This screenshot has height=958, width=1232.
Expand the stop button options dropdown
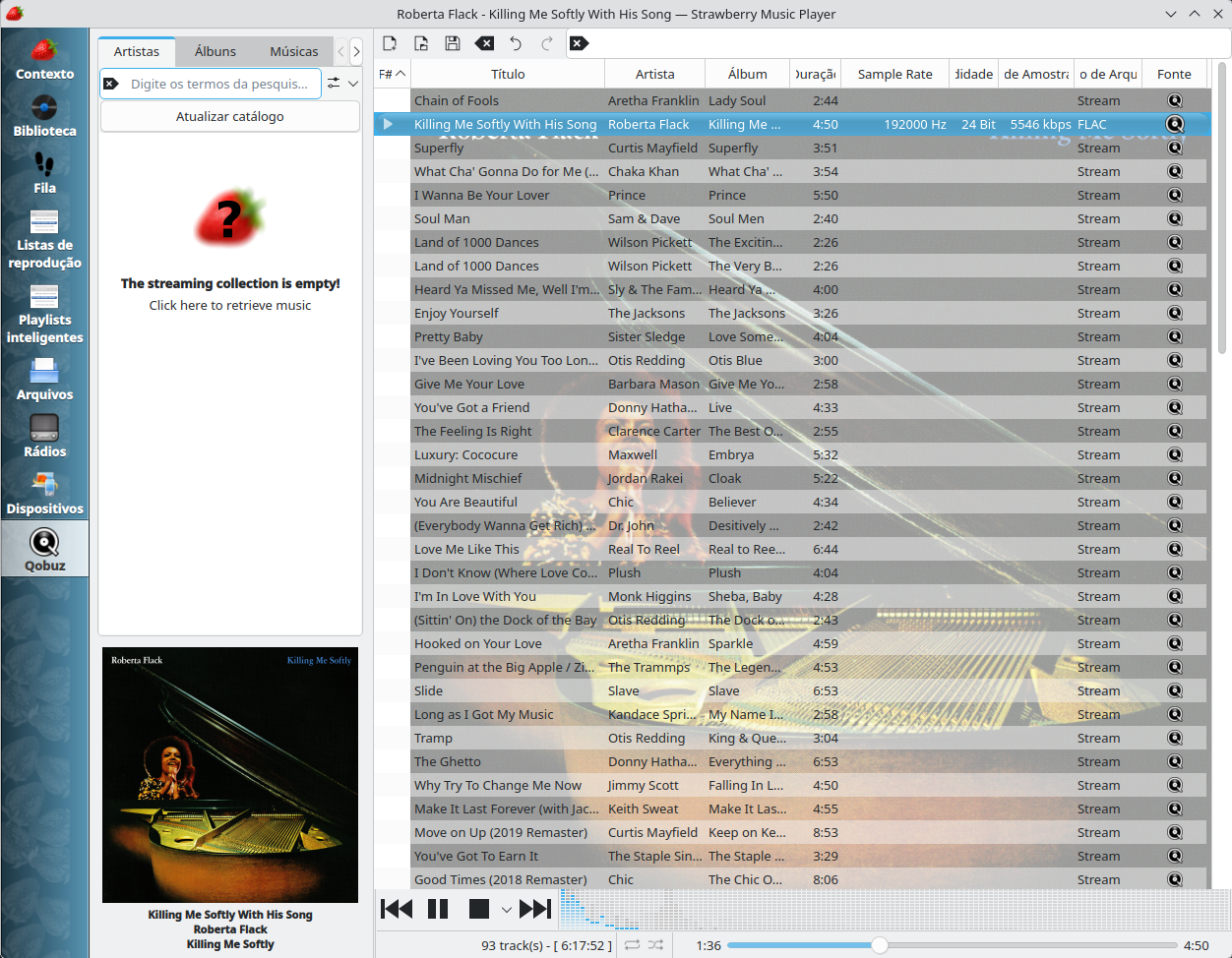point(507,910)
